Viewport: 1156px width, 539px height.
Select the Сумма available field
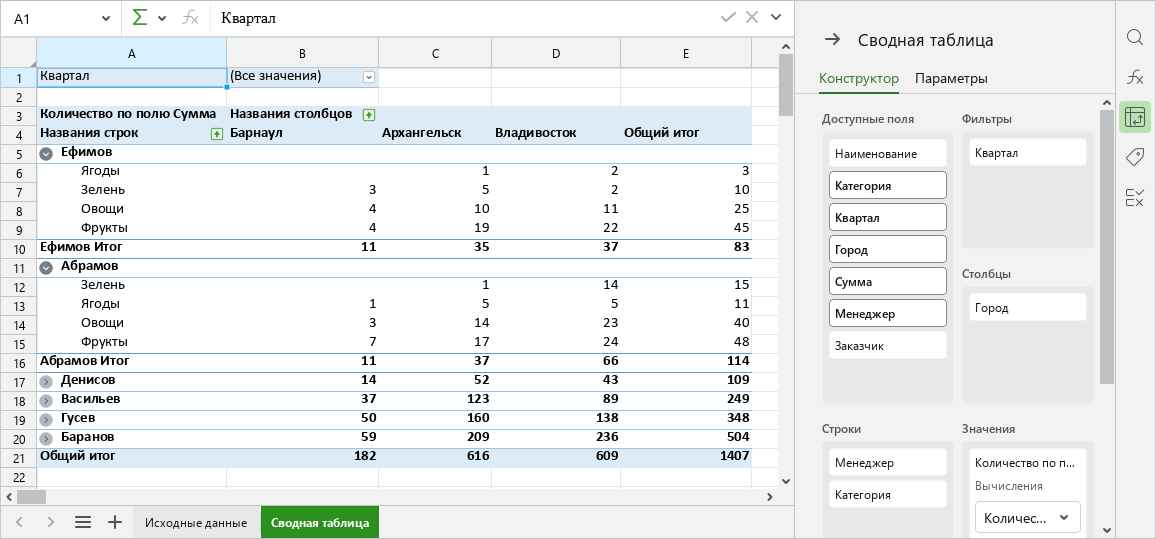click(888, 281)
